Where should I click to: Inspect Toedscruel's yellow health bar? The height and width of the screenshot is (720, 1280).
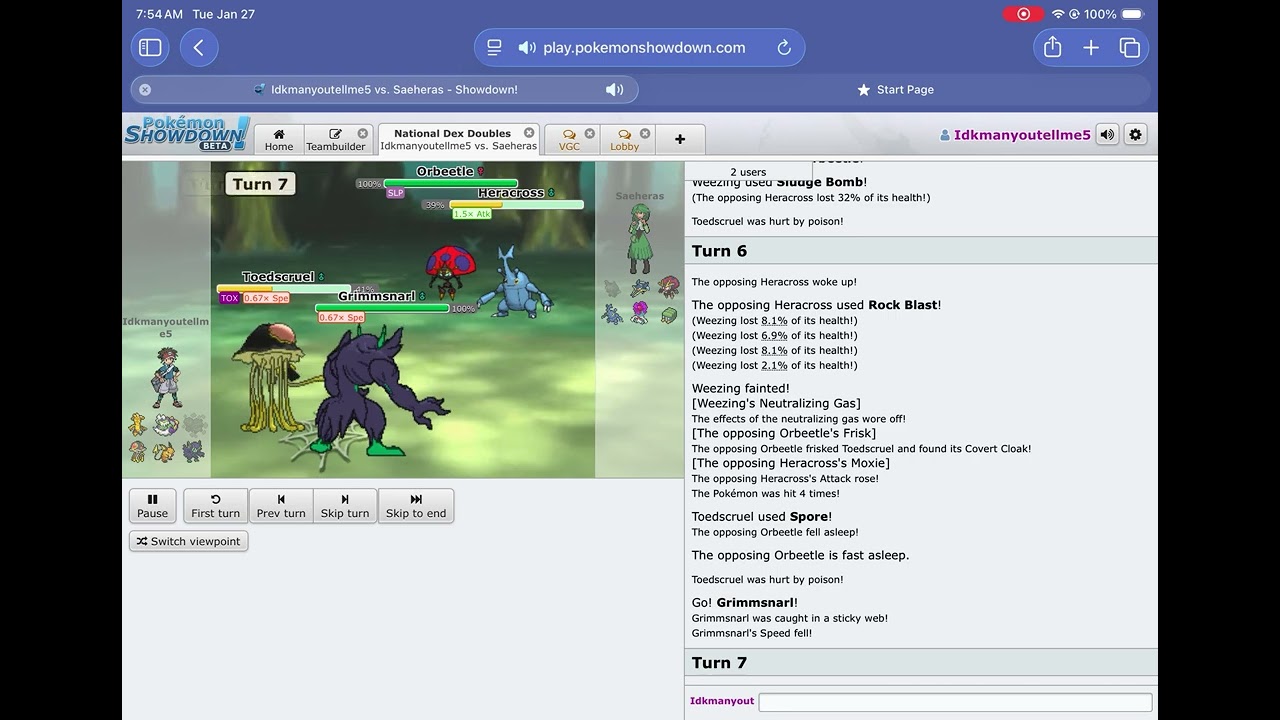284,289
